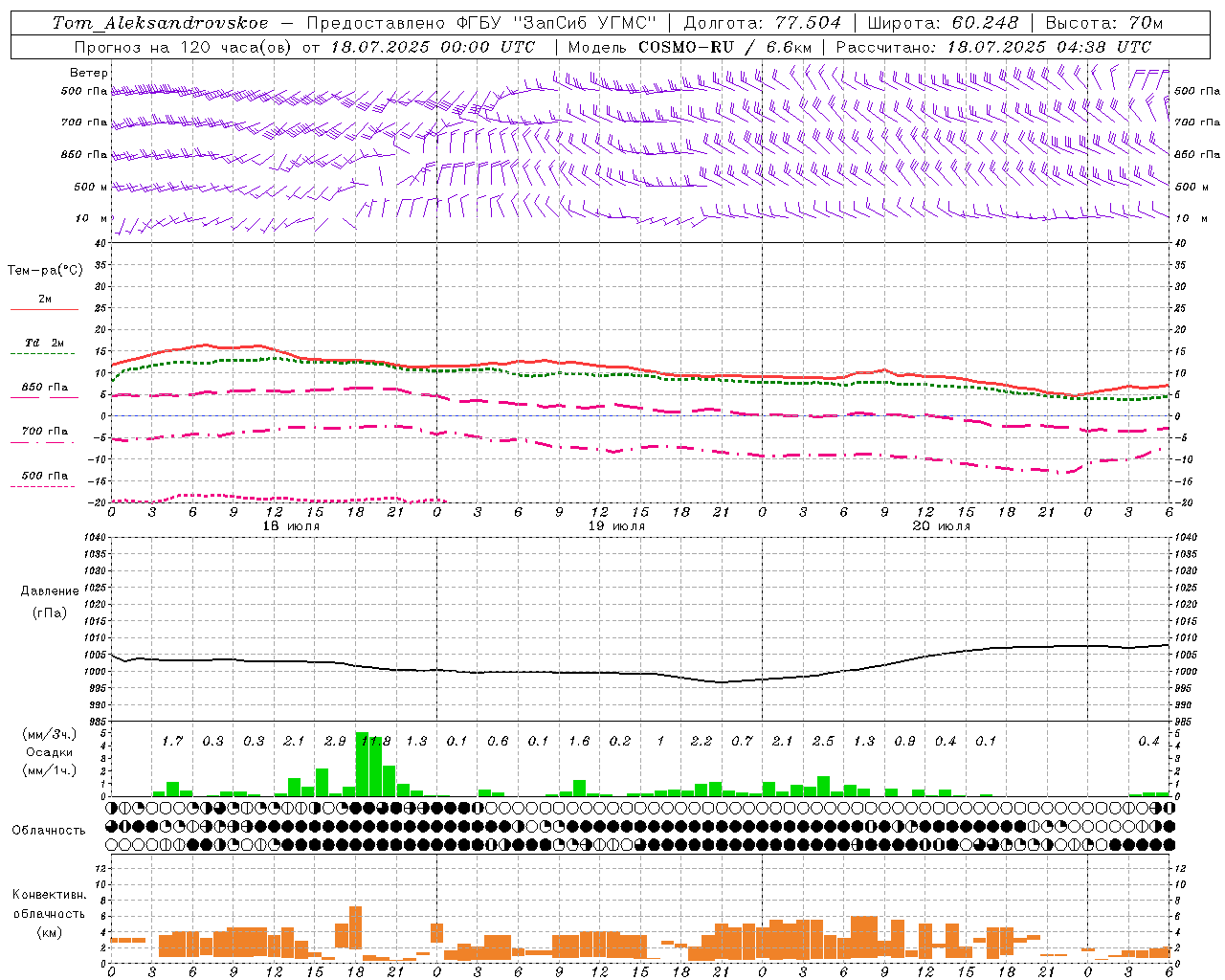Click the '19 июля' date label
The image size is (1225, 980).
pyautogui.click(x=616, y=526)
